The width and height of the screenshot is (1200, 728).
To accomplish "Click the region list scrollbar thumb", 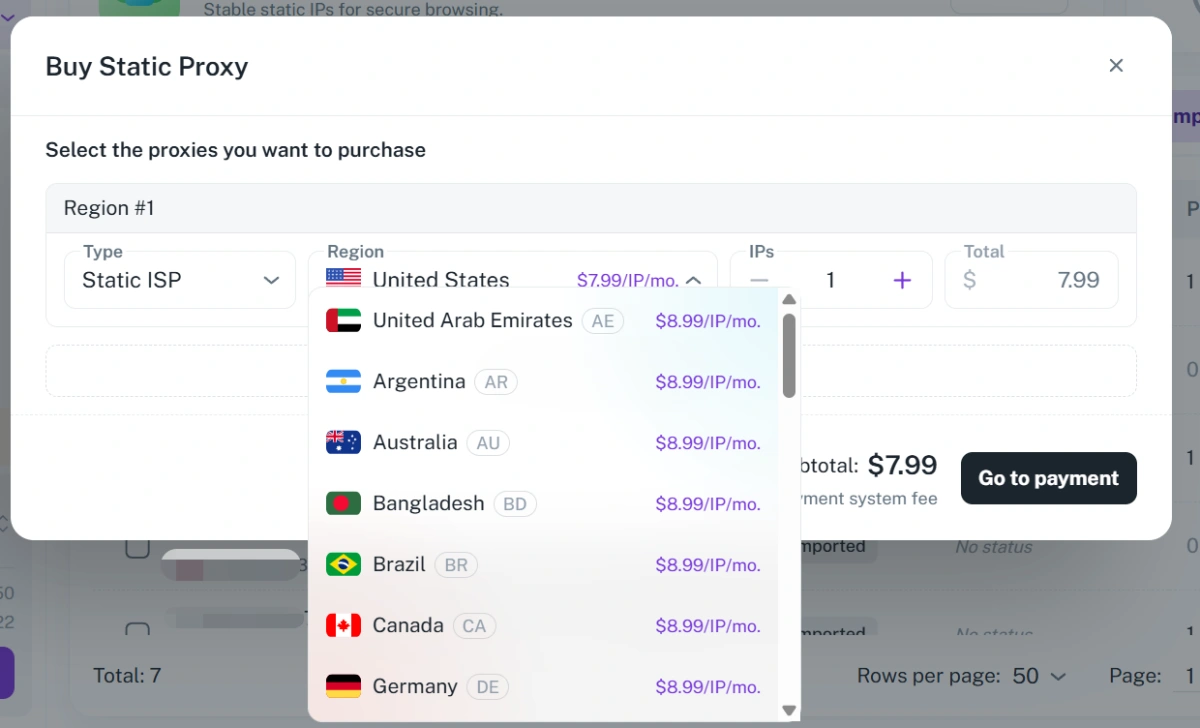I will 789,355.
